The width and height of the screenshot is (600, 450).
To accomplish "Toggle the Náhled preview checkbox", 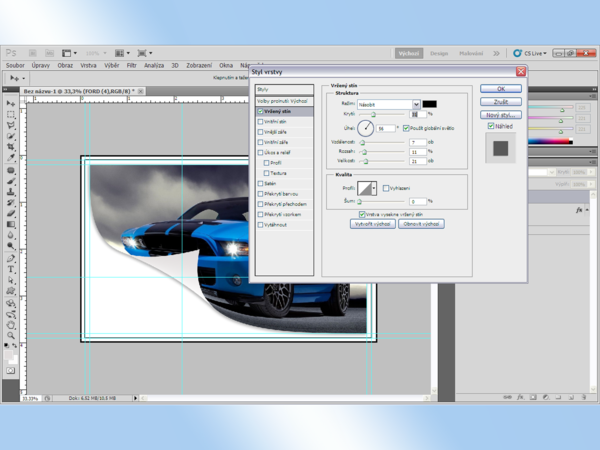I will tap(490, 126).
